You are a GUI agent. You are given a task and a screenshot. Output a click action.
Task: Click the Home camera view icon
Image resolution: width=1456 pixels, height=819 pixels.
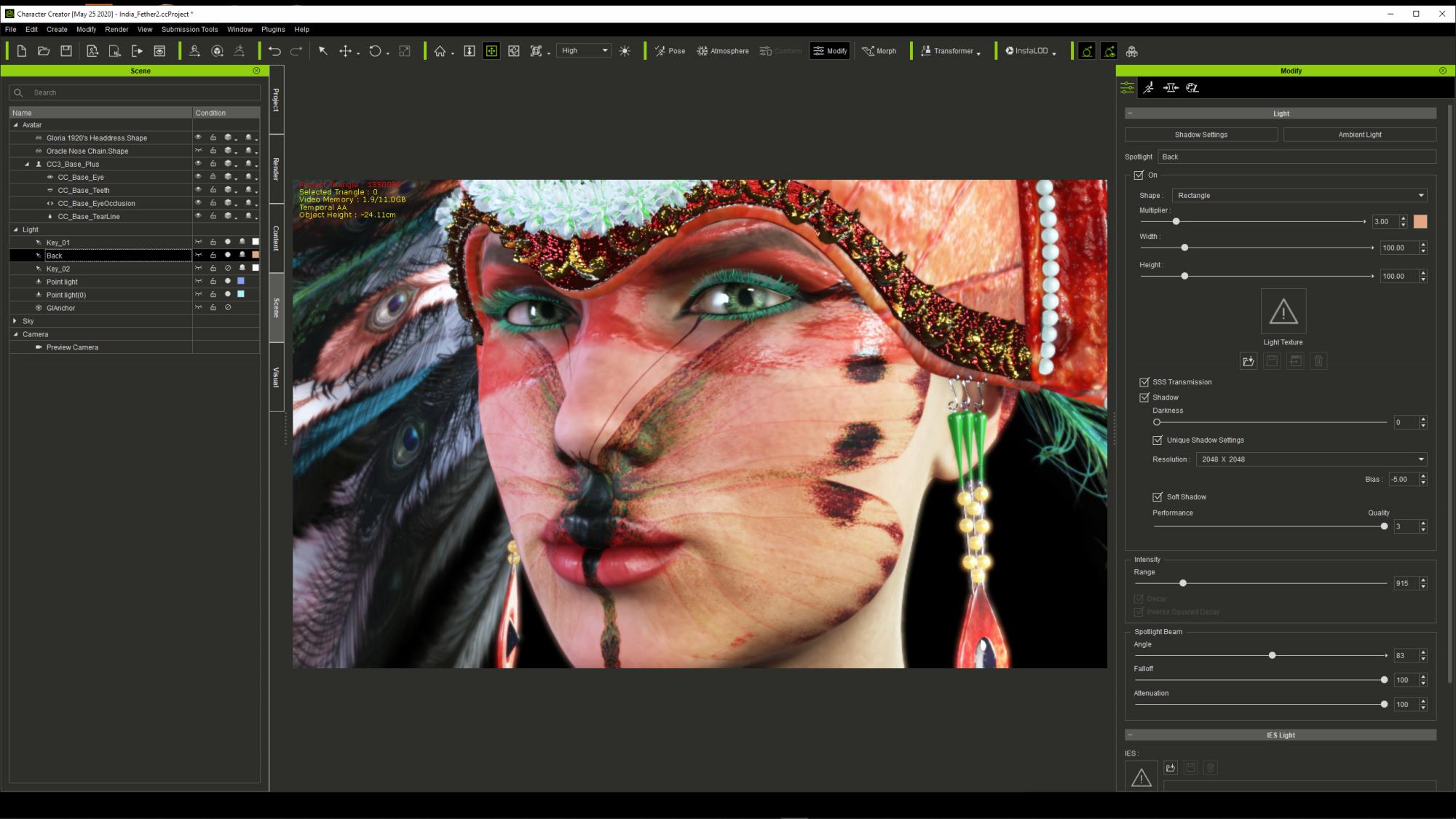[x=440, y=51]
